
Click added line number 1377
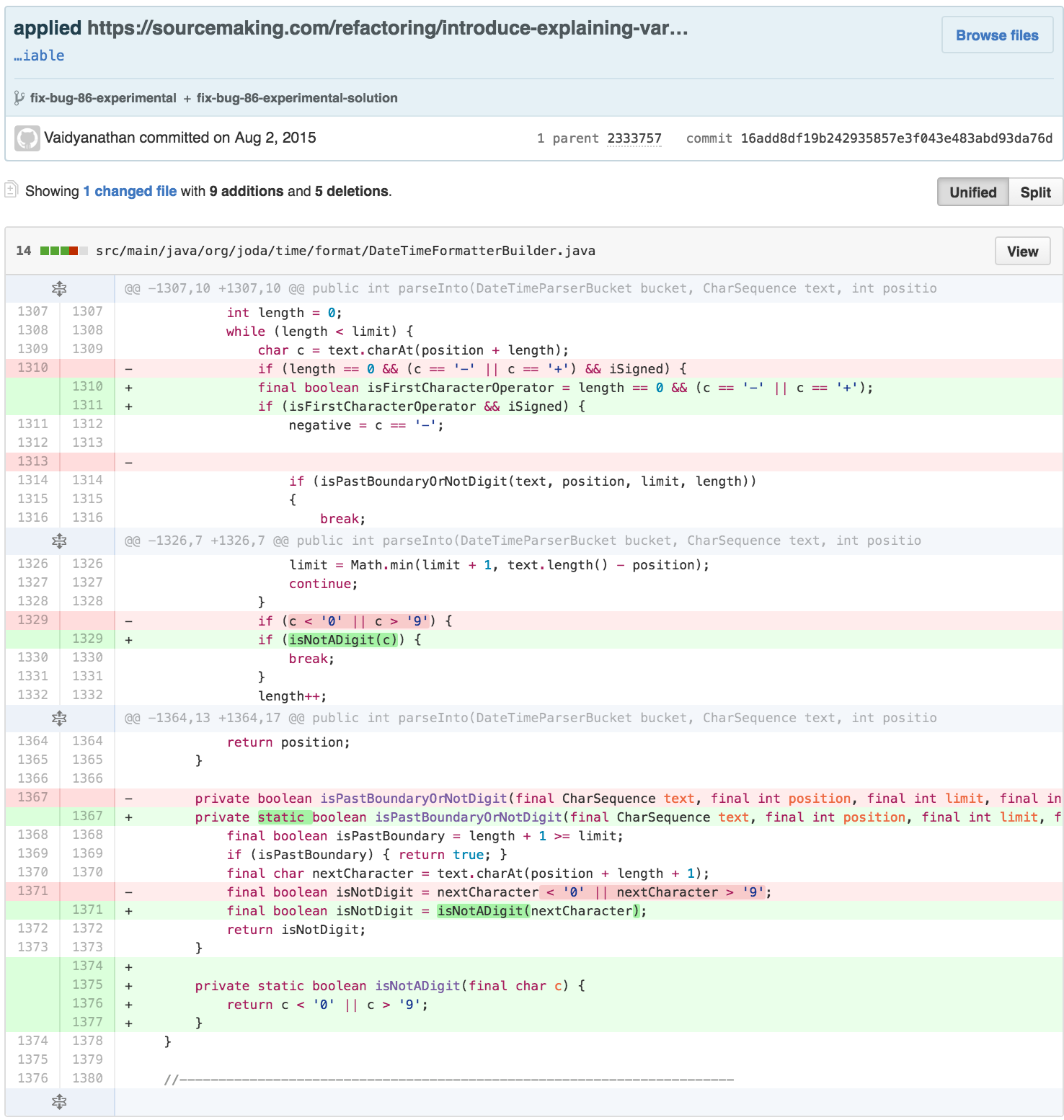[87, 1022]
